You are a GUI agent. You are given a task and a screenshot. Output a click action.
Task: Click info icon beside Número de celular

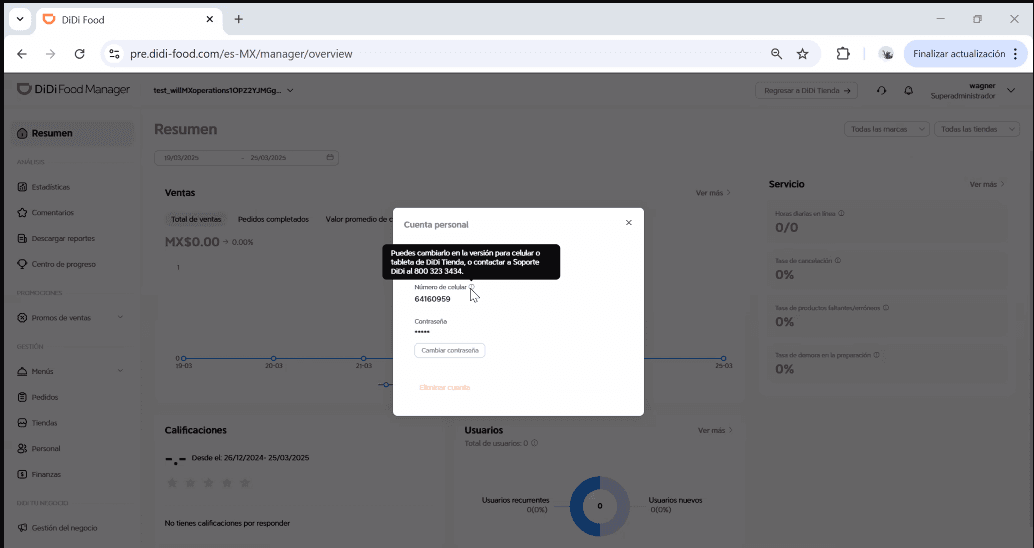[x=472, y=287]
